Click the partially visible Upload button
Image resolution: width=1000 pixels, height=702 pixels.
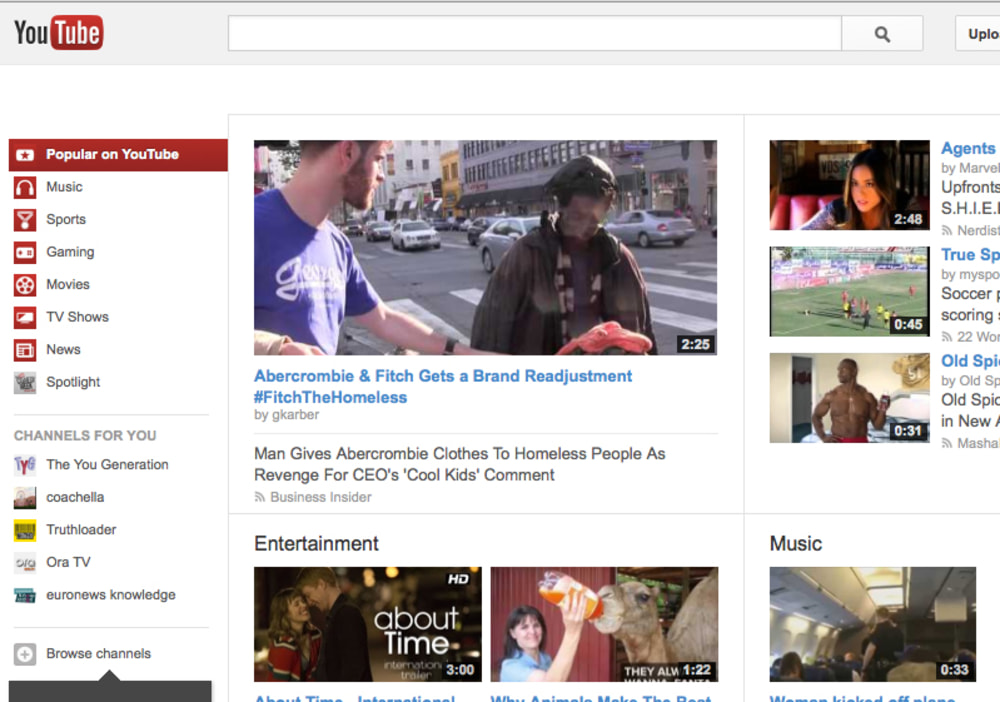[978, 33]
